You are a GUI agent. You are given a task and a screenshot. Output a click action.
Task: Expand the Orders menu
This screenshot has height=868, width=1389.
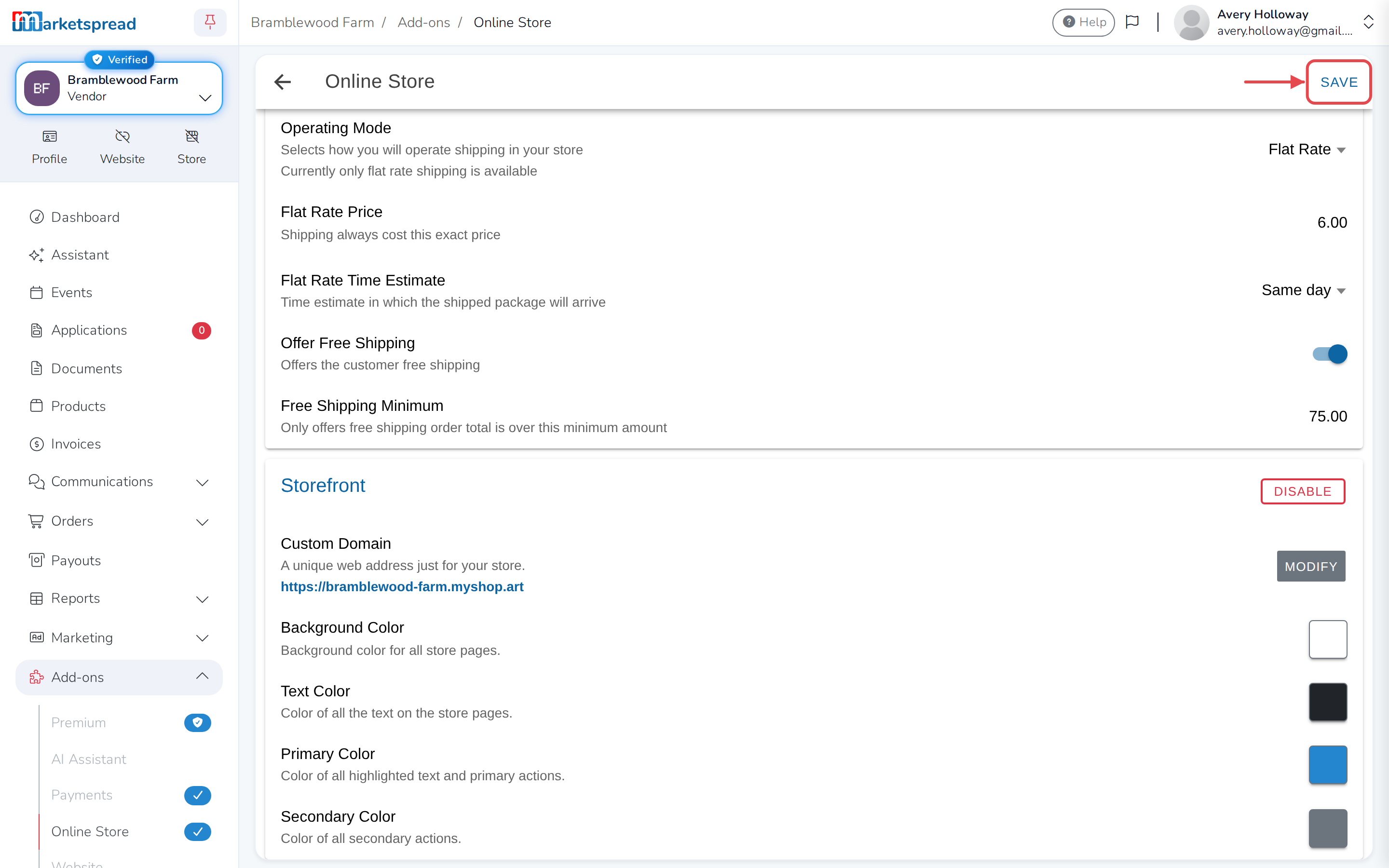point(119,521)
